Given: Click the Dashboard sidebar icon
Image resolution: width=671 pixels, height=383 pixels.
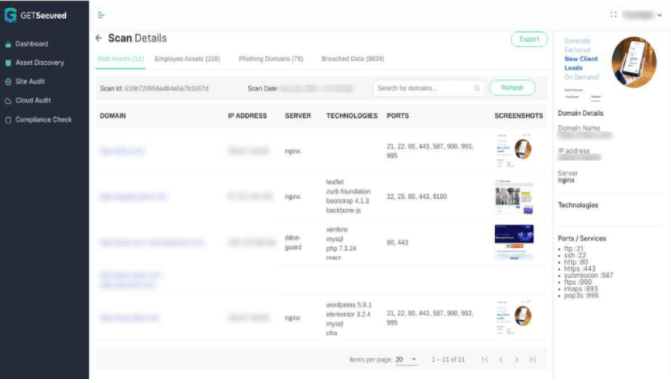Looking at the screenshot, I should point(8,44).
